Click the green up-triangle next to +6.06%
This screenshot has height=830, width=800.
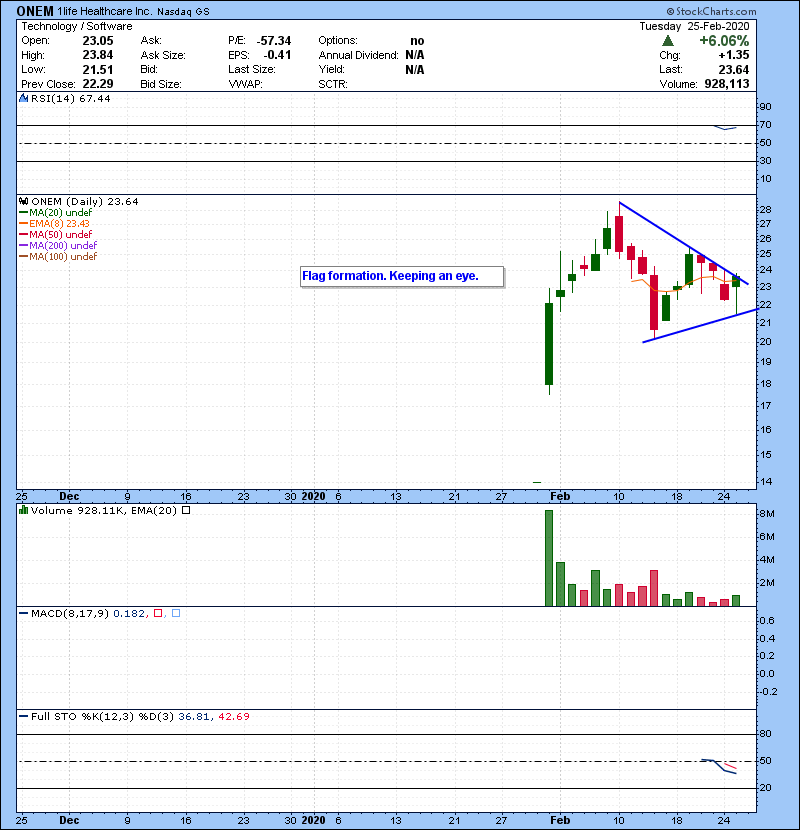(x=668, y=41)
